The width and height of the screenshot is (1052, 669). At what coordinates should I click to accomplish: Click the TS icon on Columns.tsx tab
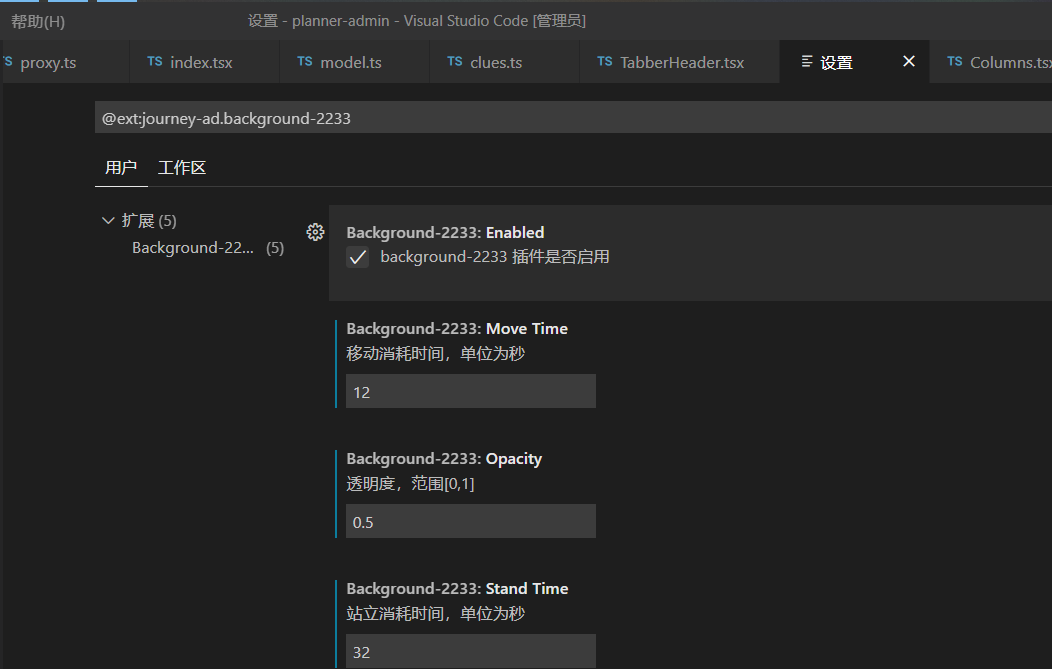pyautogui.click(x=954, y=61)
